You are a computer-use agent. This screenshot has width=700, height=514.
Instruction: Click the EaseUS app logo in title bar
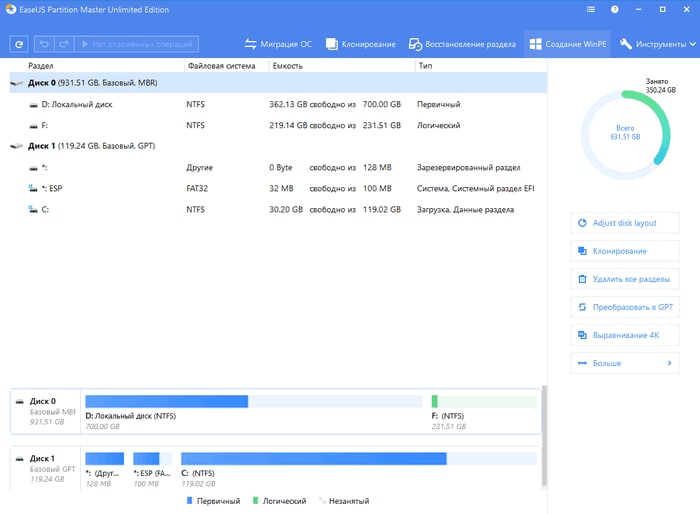[x=11, y=9]
